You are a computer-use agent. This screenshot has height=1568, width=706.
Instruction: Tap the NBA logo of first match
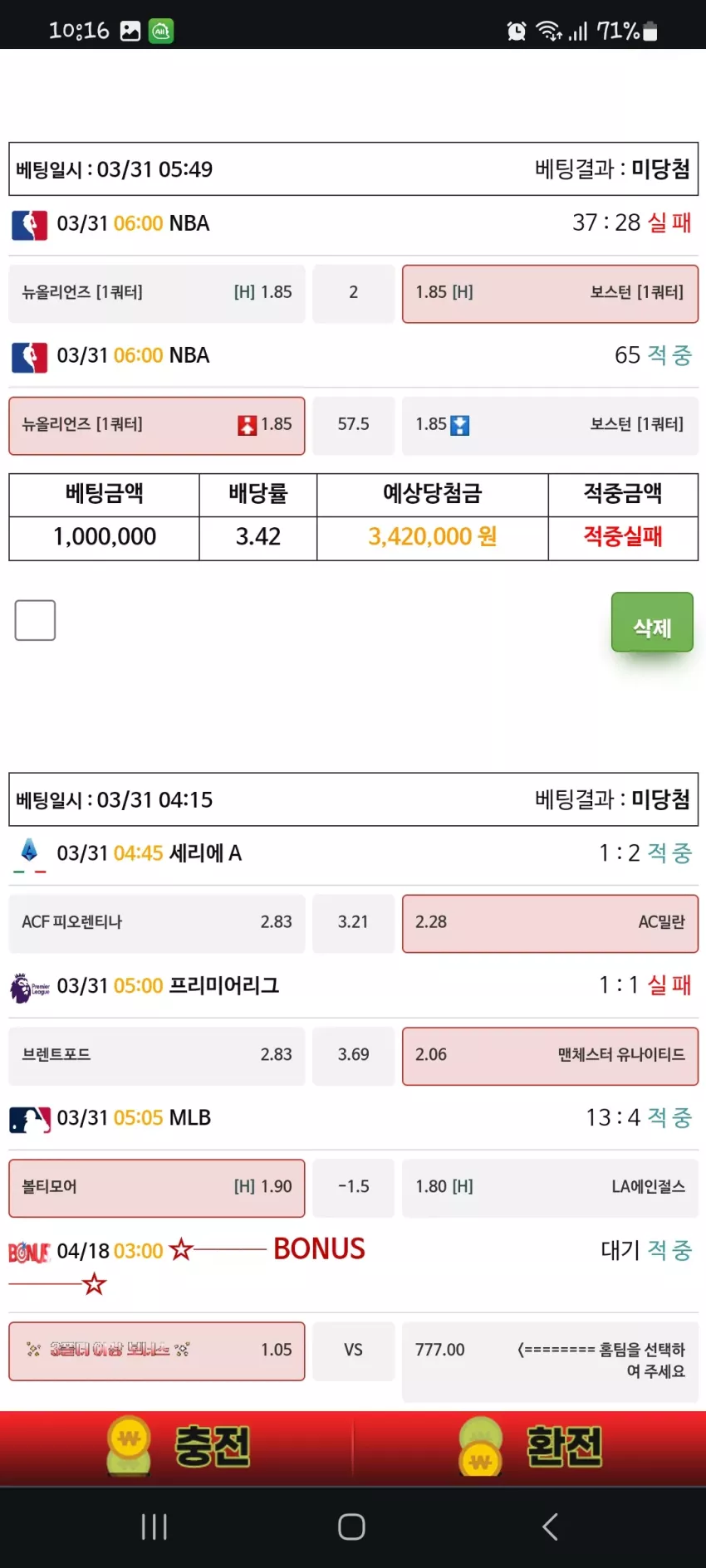pyautogui.click(x=29, y=224)
